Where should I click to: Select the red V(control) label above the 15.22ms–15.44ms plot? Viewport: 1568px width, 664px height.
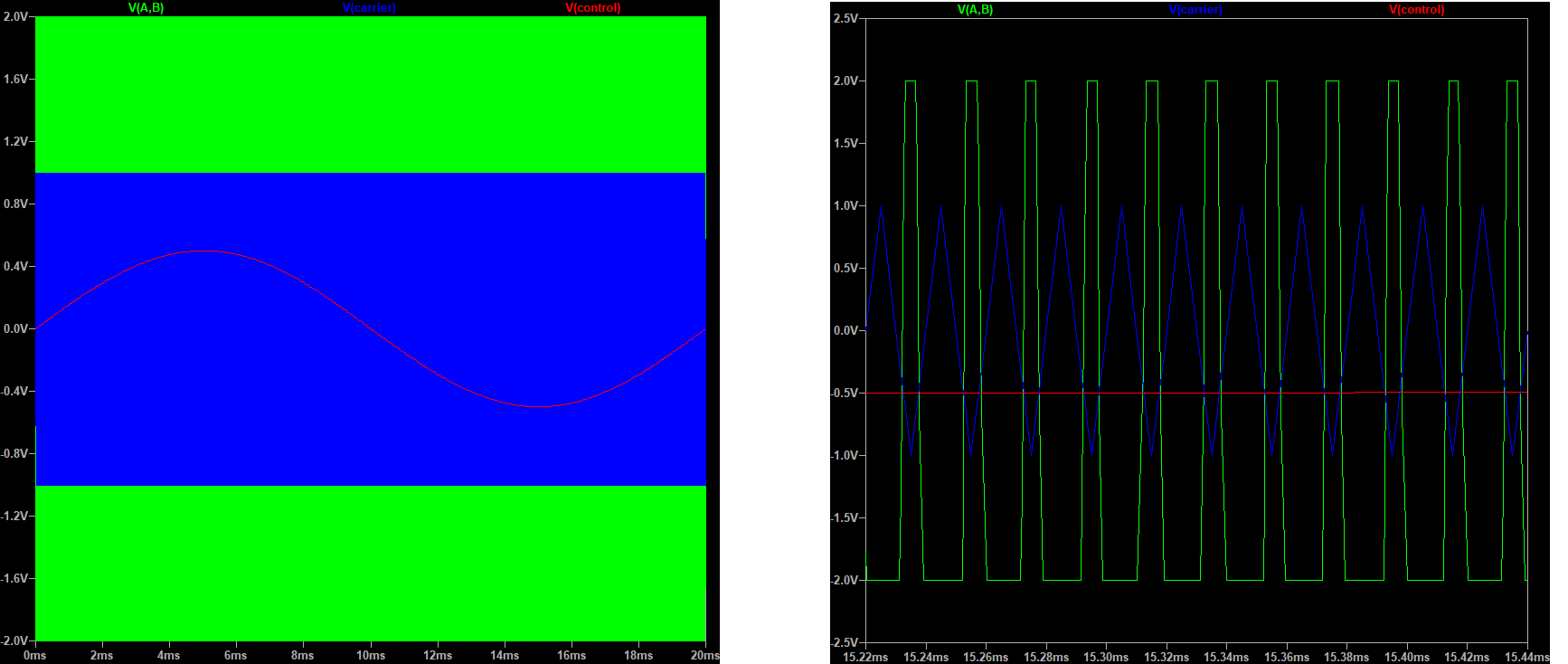(1417, 10)
